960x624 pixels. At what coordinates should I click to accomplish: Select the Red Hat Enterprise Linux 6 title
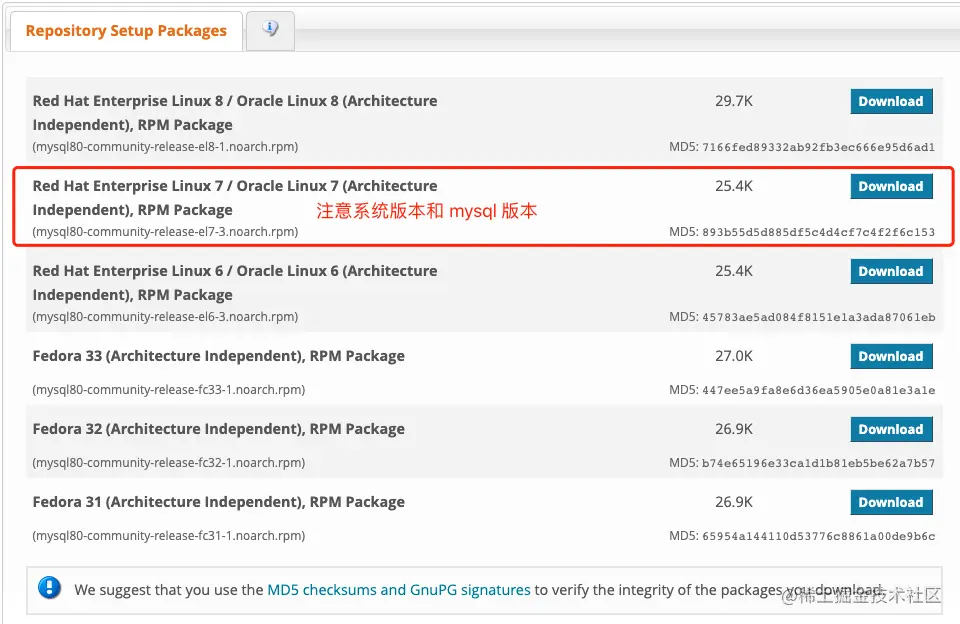coord(234,283)
